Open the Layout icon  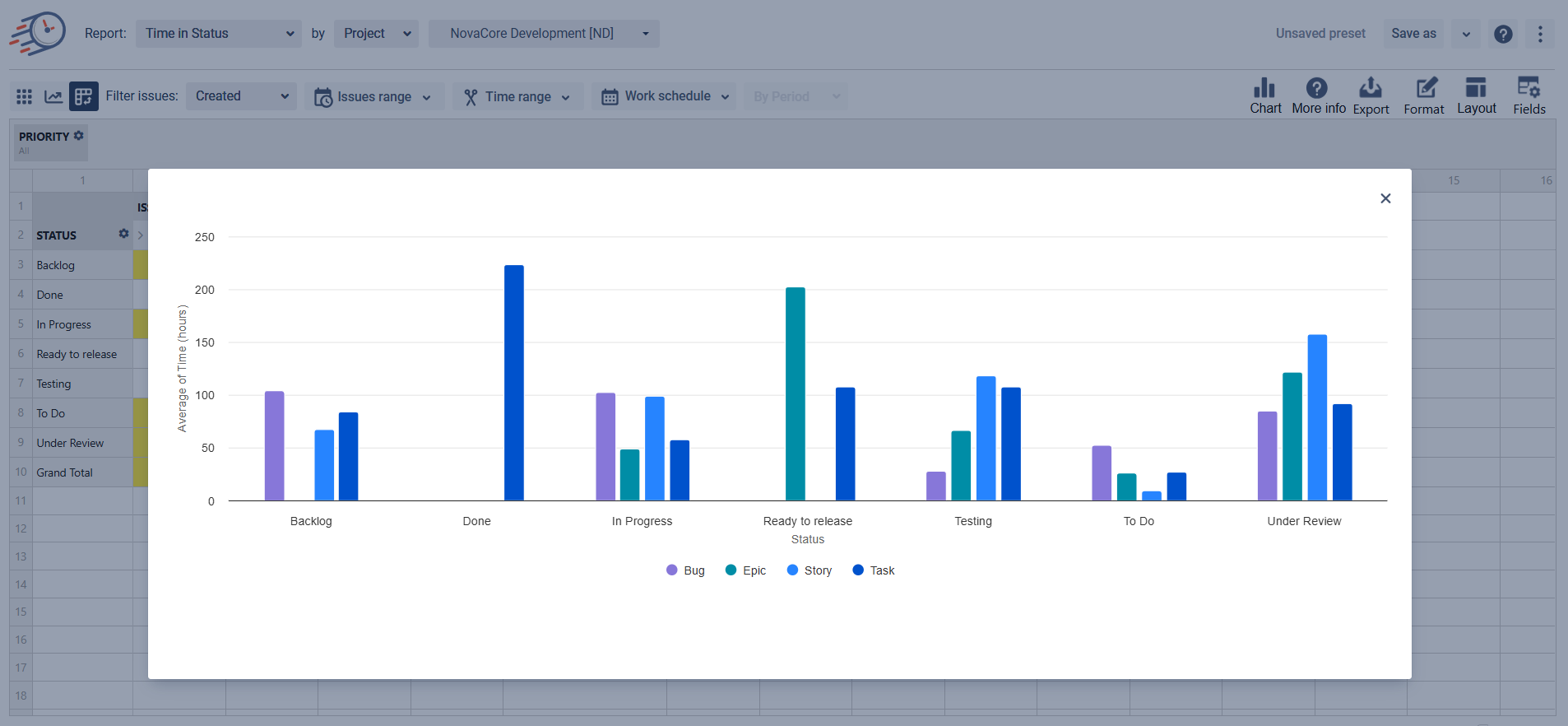(1476, 88)
